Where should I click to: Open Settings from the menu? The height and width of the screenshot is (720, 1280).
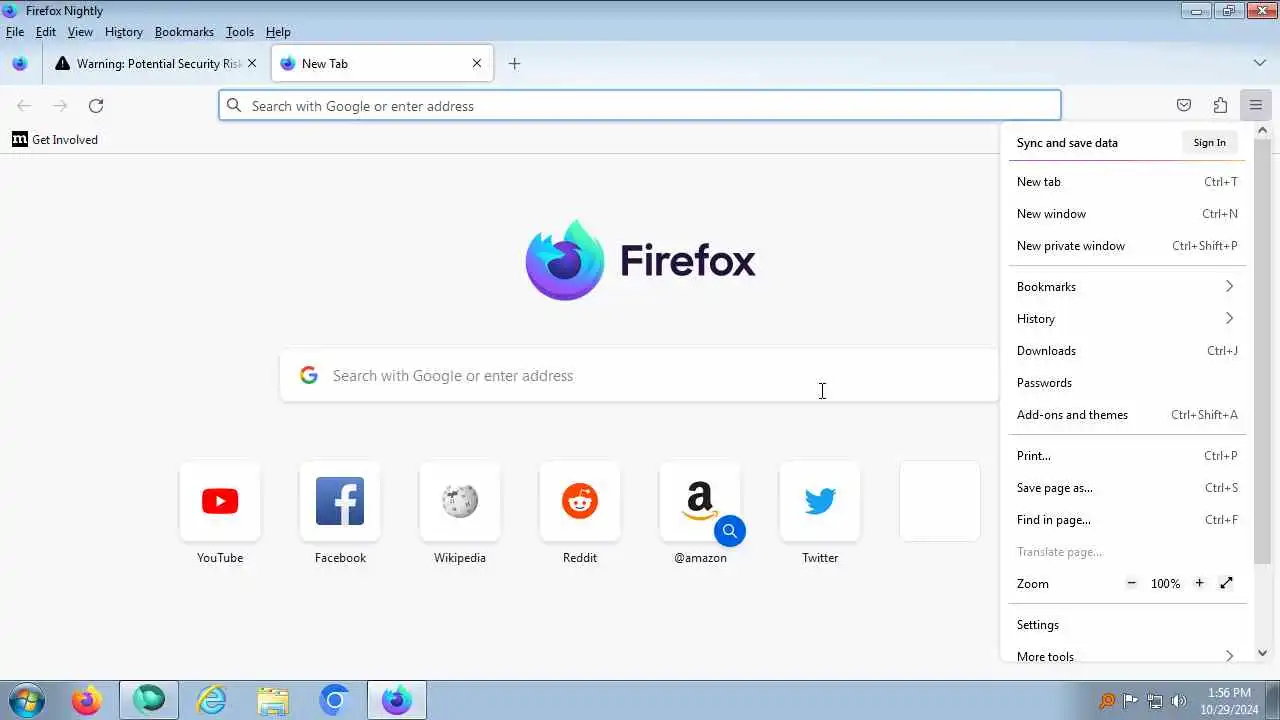tap(1127, 625)
